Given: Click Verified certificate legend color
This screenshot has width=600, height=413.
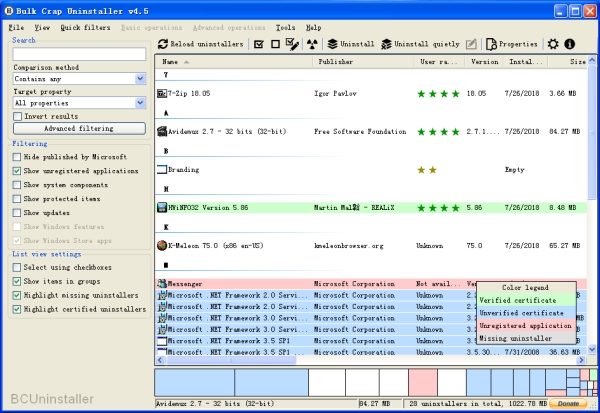Looking at the screenshot, I should 527,300.
